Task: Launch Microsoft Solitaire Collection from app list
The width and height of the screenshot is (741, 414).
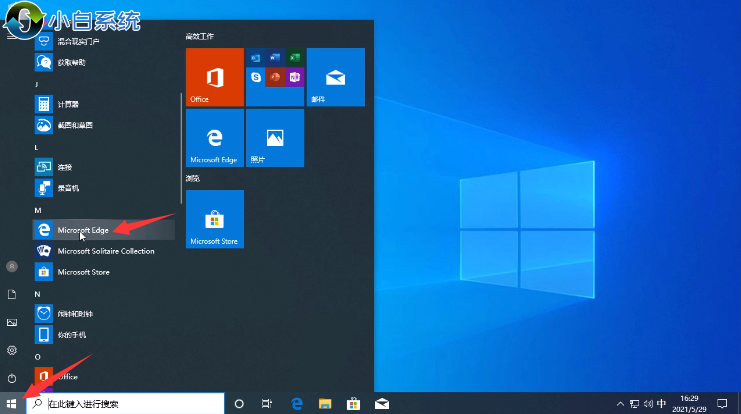Action: tap(105, 251)
